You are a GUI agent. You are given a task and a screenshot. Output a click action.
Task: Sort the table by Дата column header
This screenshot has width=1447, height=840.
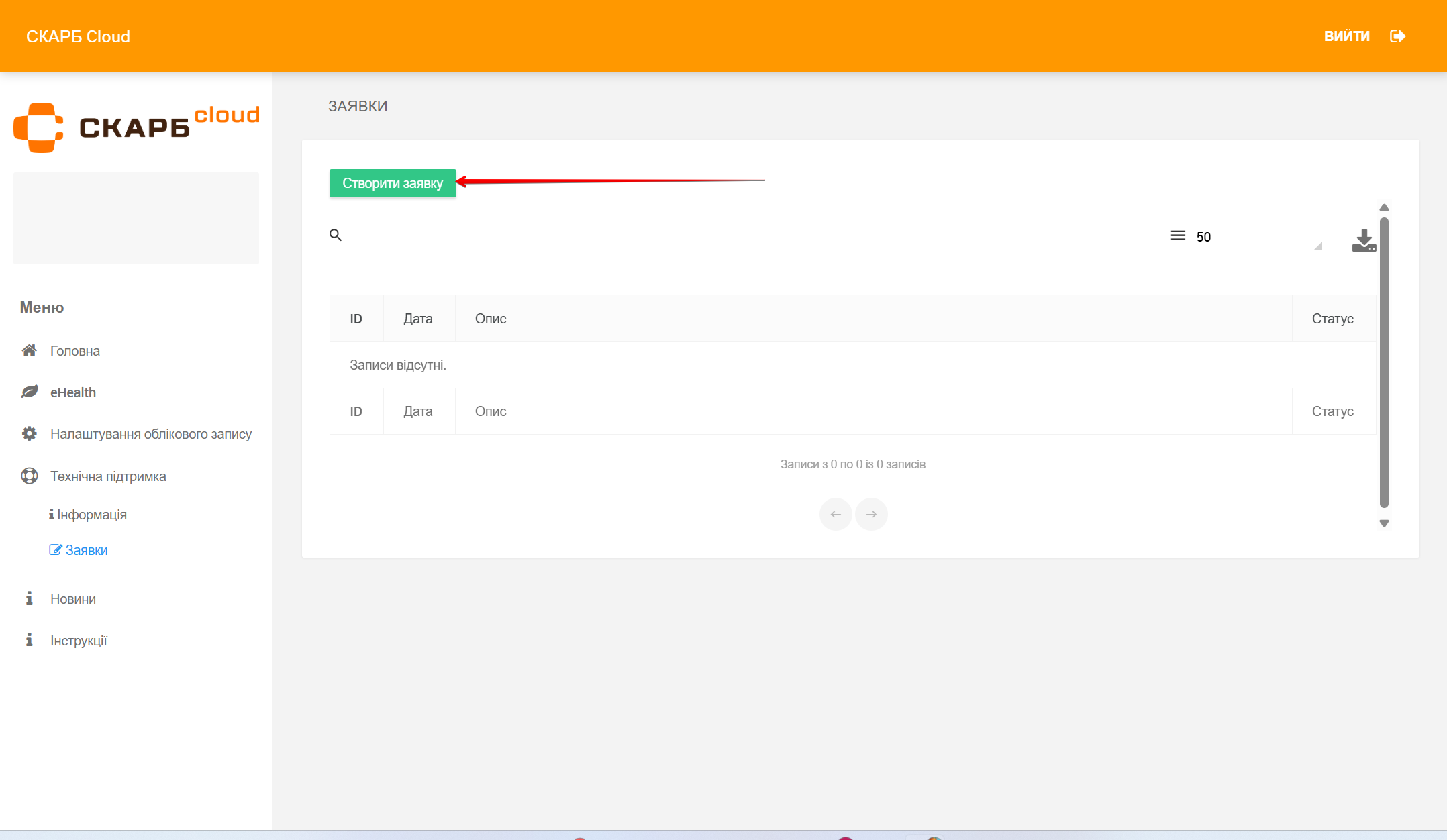pos(418,319)
